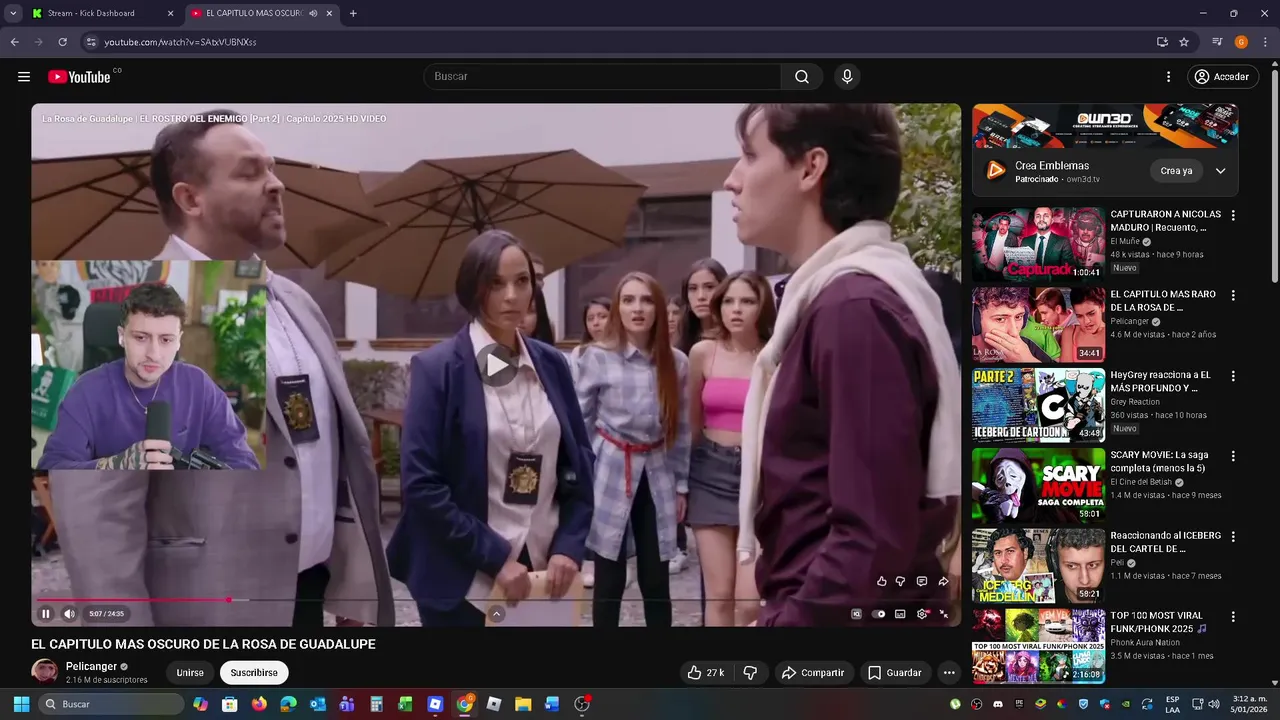Screen dimensions: 1280x720
Task: Click the large play overlay in the video center
Action: click(496, 365)
